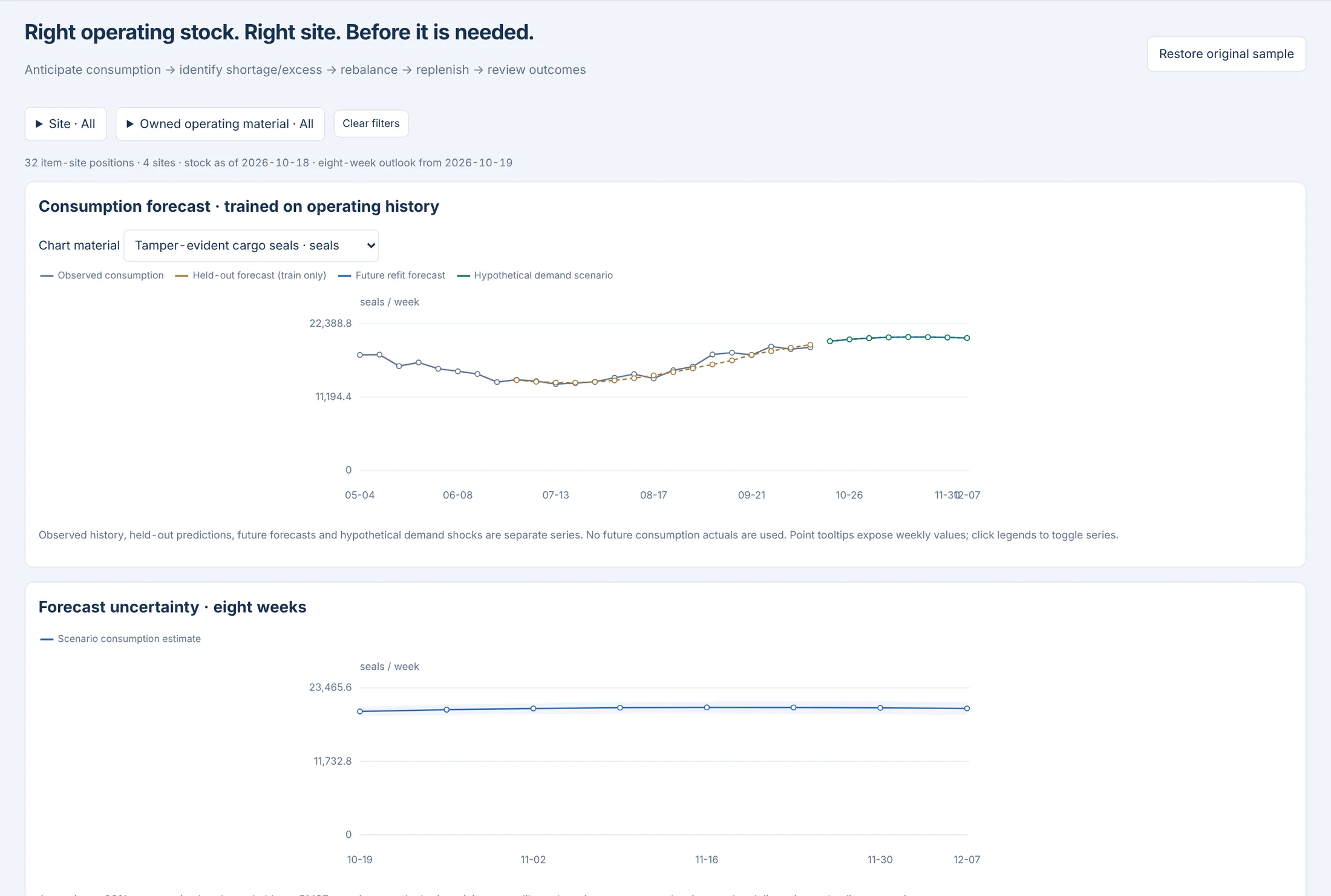Expand the Owned operating material filter
This screenshot has width=1331, height=896.
click(x=220, y=124)
